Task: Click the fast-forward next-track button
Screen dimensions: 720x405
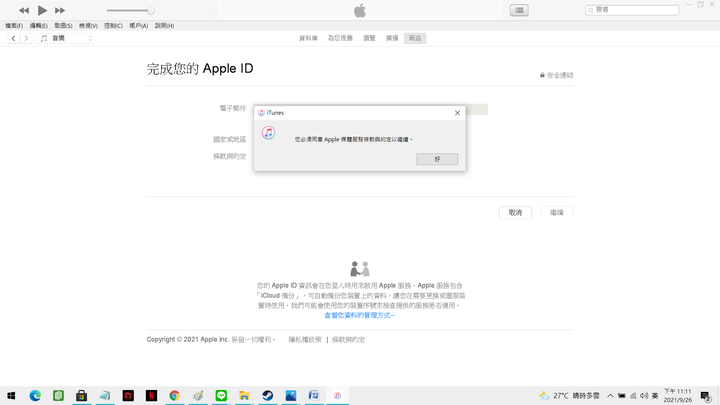Action: [60, 10]
